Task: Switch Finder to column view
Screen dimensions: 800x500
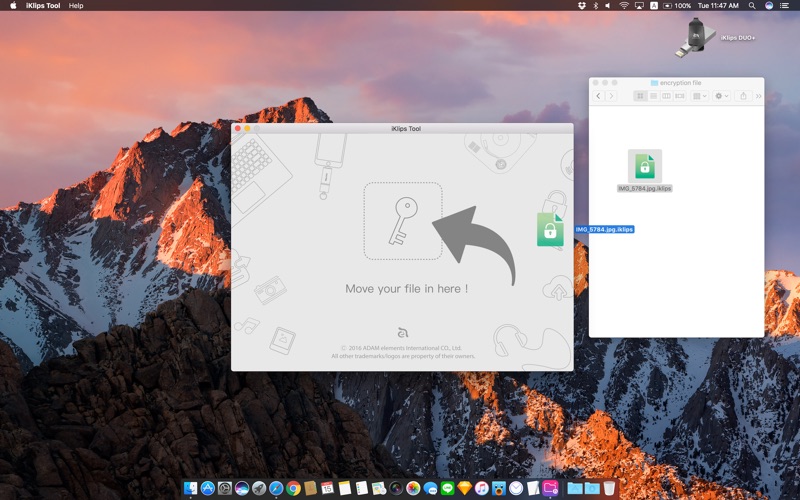Action: [666, 96]
